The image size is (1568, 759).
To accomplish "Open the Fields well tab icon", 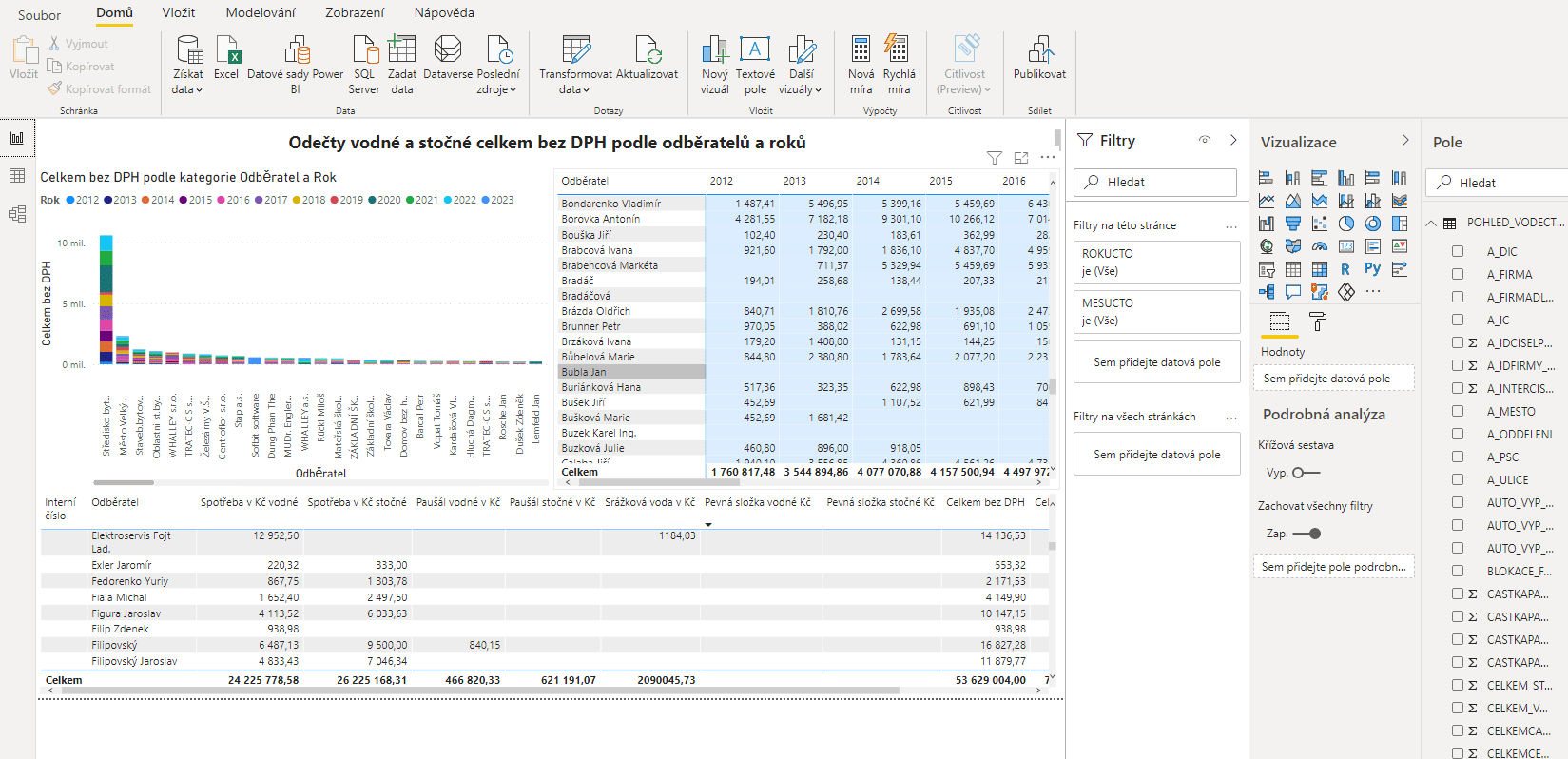I will click(1280, 321).
